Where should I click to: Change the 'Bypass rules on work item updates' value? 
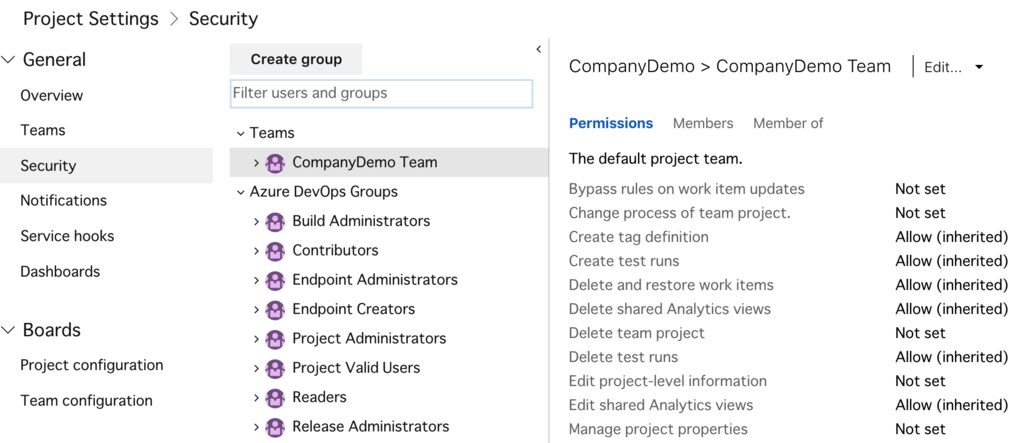[x=920, y=189]
